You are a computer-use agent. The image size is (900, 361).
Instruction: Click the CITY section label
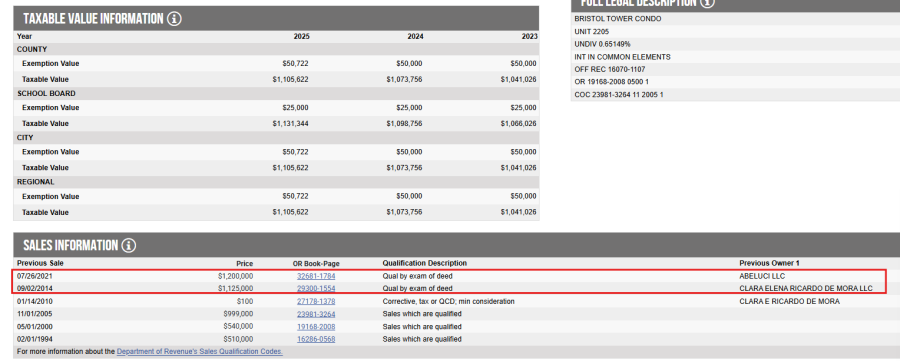tap(25, 138)
